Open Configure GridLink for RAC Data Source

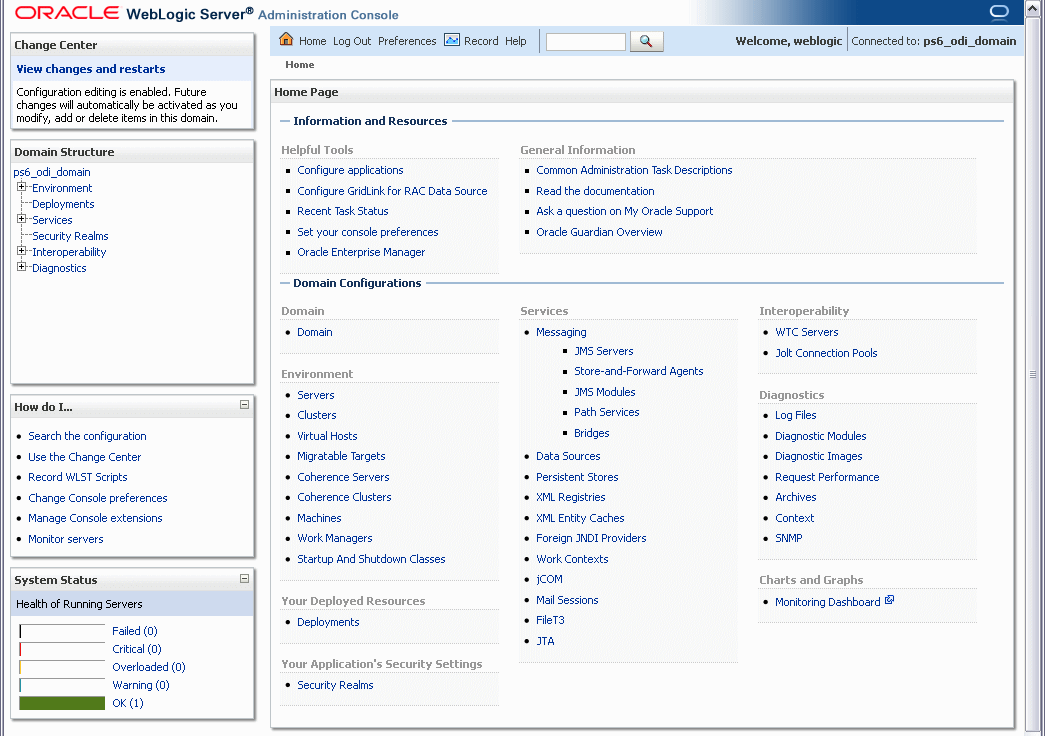pos(392,191)
